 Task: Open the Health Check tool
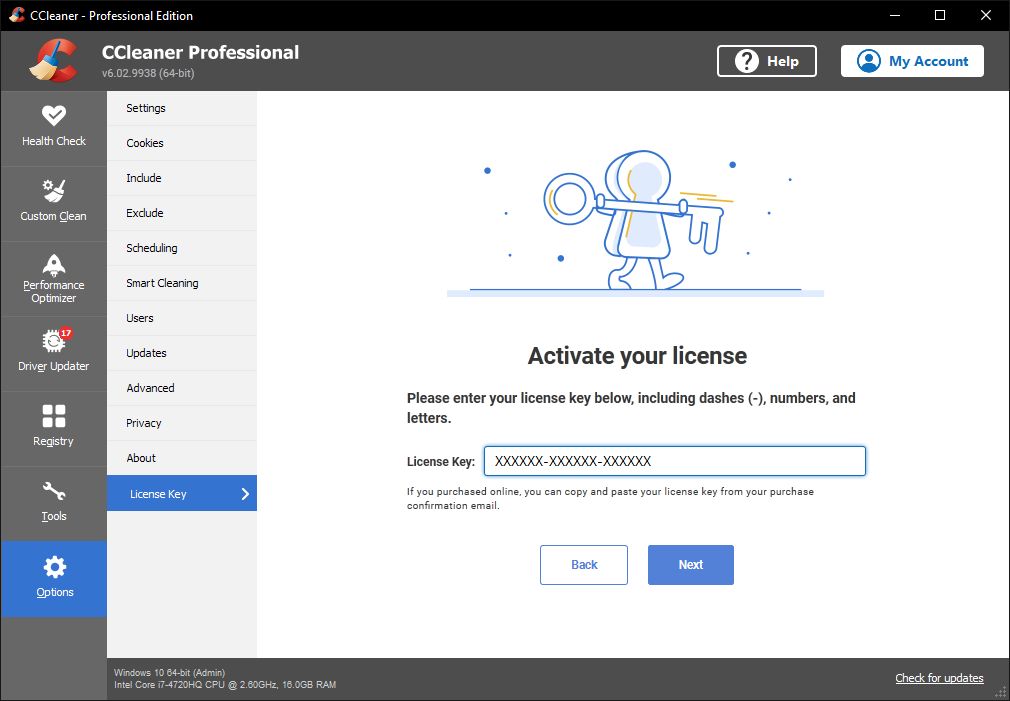coord(54,127)
